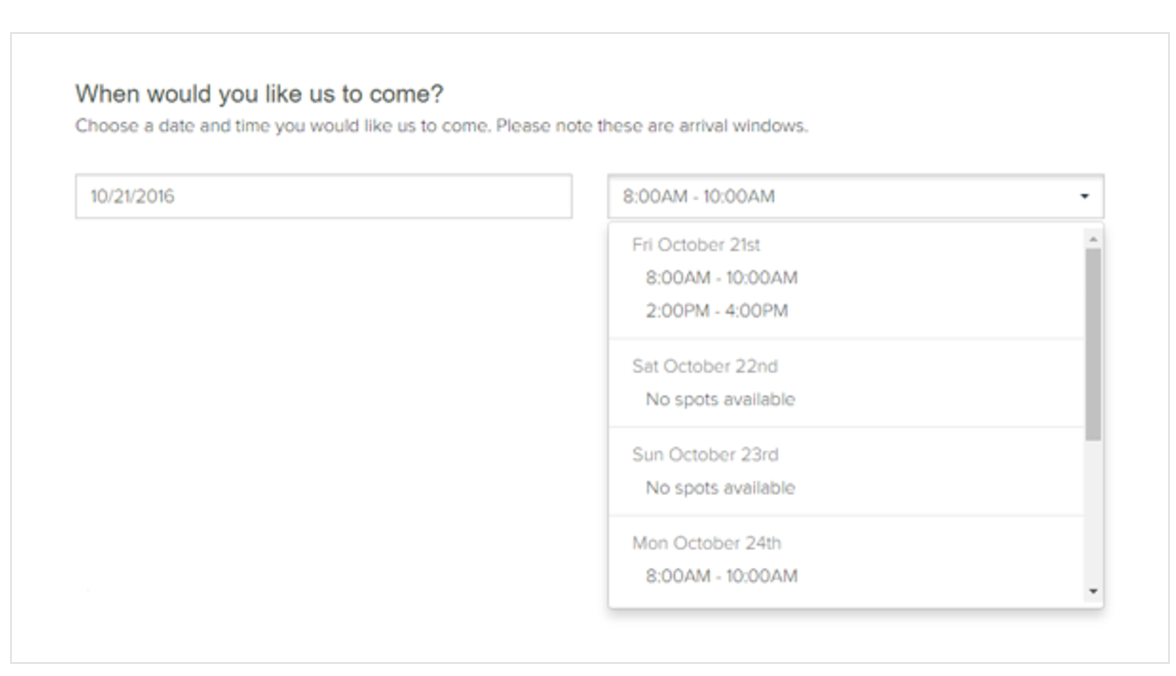Viewport: 1176px width, 676px height.
Task: Click the Fri October 21st group header
Action: click(697, 245)
